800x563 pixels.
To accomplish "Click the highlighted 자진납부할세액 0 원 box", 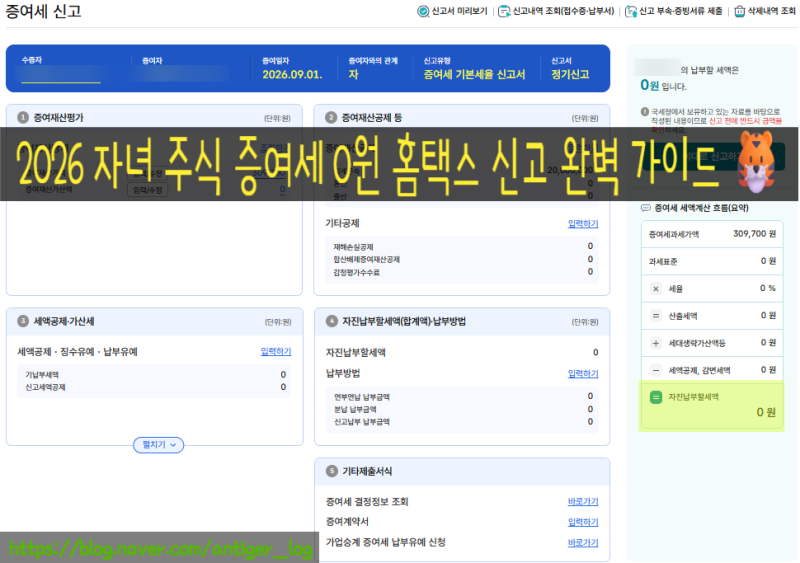I will click(x=712, y=406).
